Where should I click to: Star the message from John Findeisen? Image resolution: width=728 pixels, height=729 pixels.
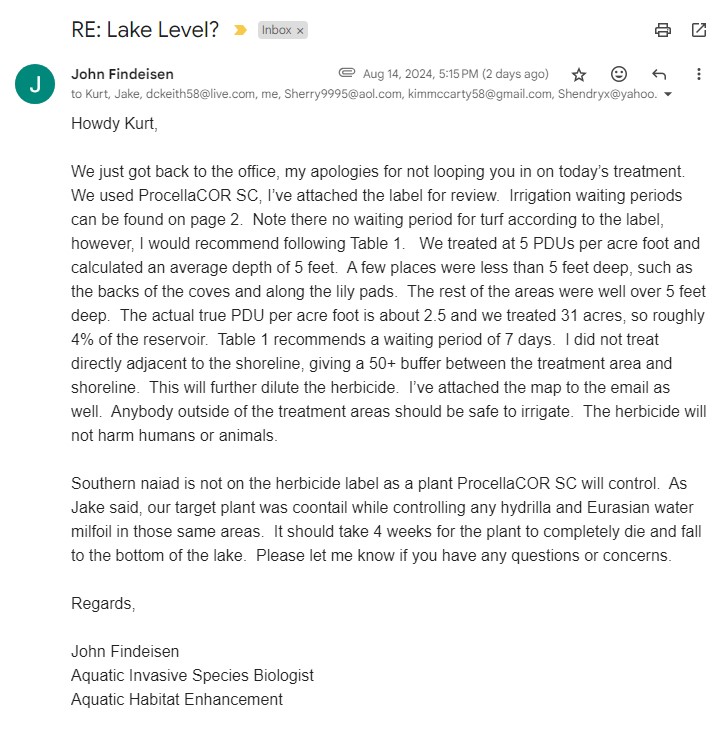579,74
